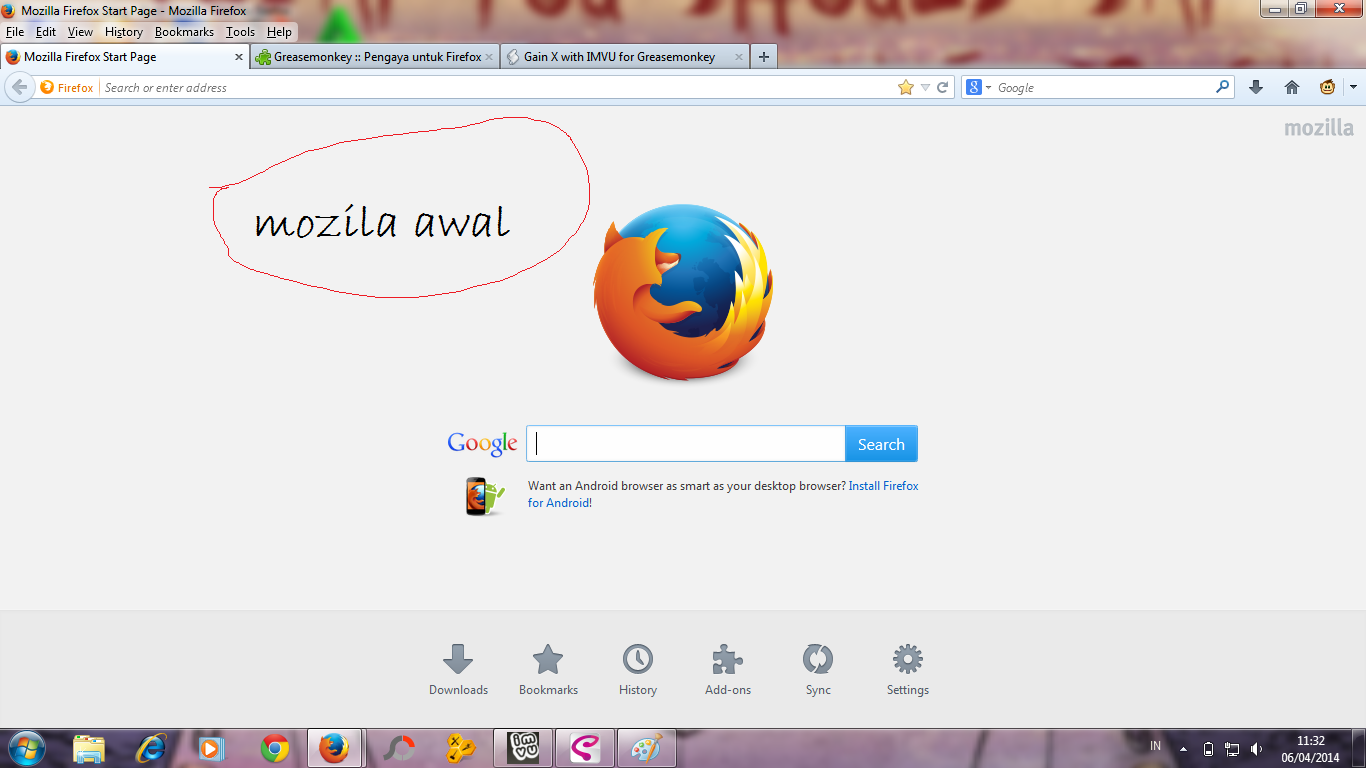Click the large Firefox logo
Screen dimensions: 1366x768
click(x=683, y=292)
